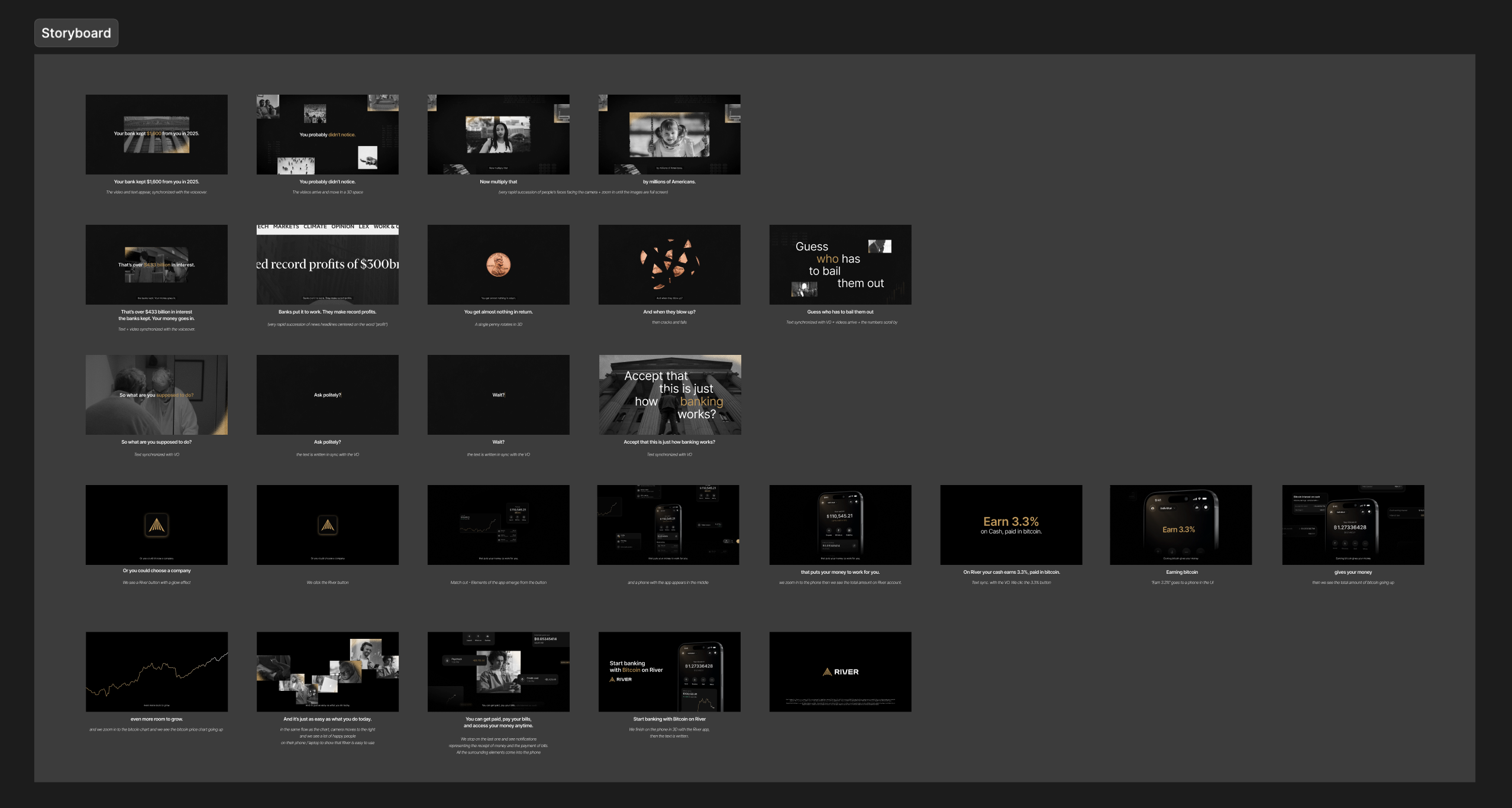Select the rotating penny frame thumbnail

[499, 264]
